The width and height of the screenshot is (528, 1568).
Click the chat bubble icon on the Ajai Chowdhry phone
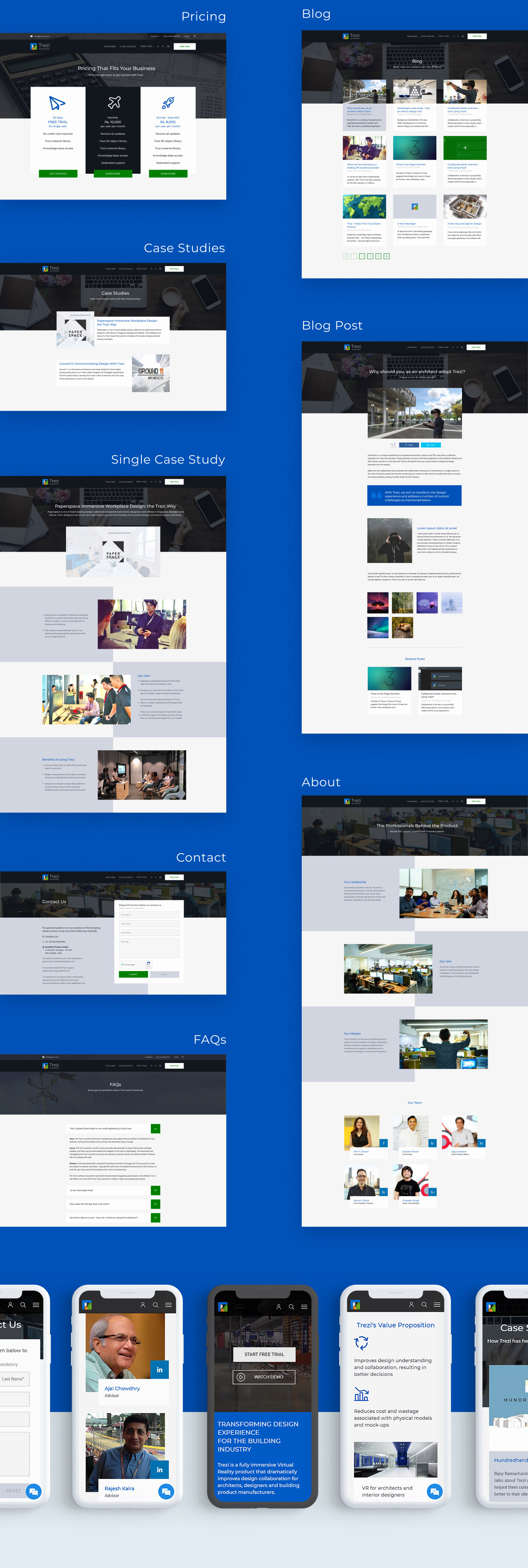pyautogui.click(x=166, y=1491)
